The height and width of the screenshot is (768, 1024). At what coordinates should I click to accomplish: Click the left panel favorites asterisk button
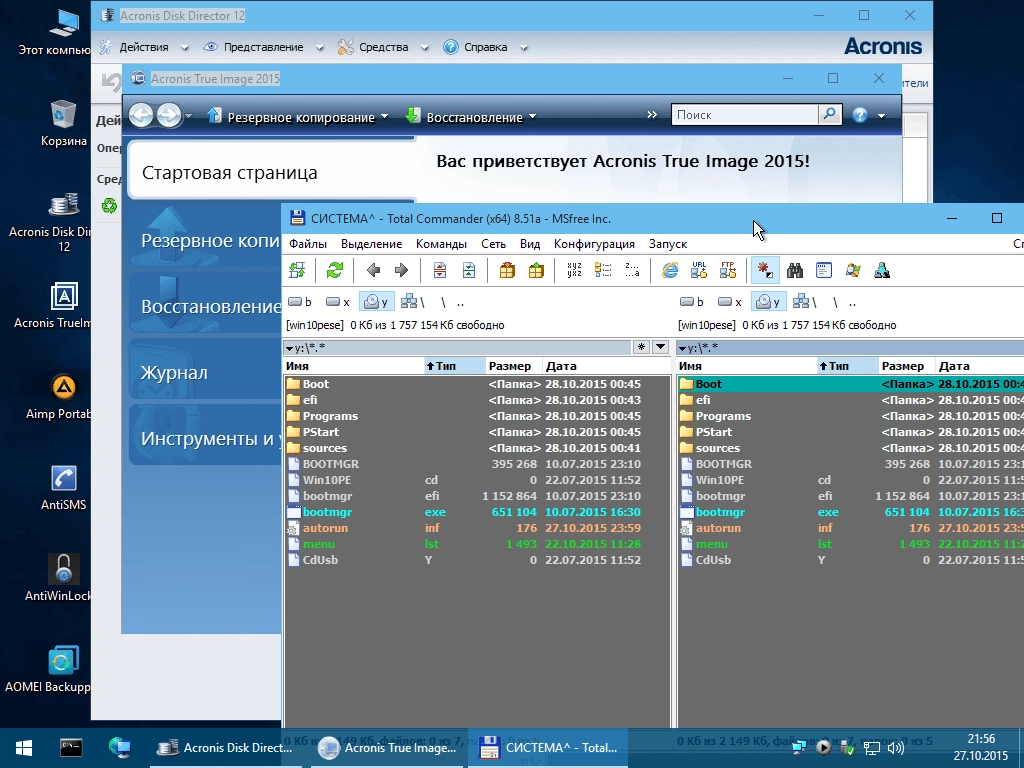point(641,347)
